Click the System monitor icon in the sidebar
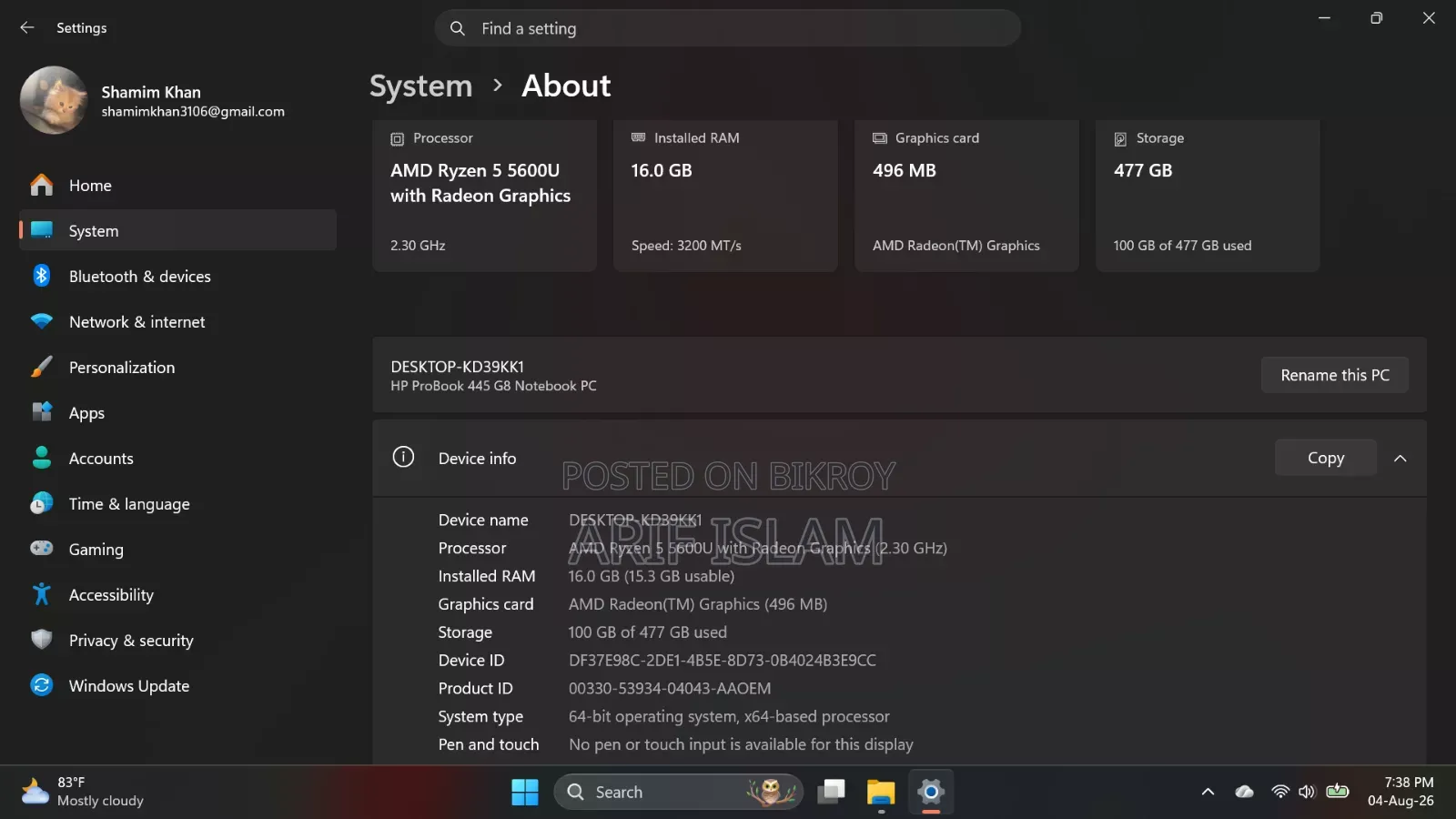This screenshot has height=819, width=1456. coord(42,230)
